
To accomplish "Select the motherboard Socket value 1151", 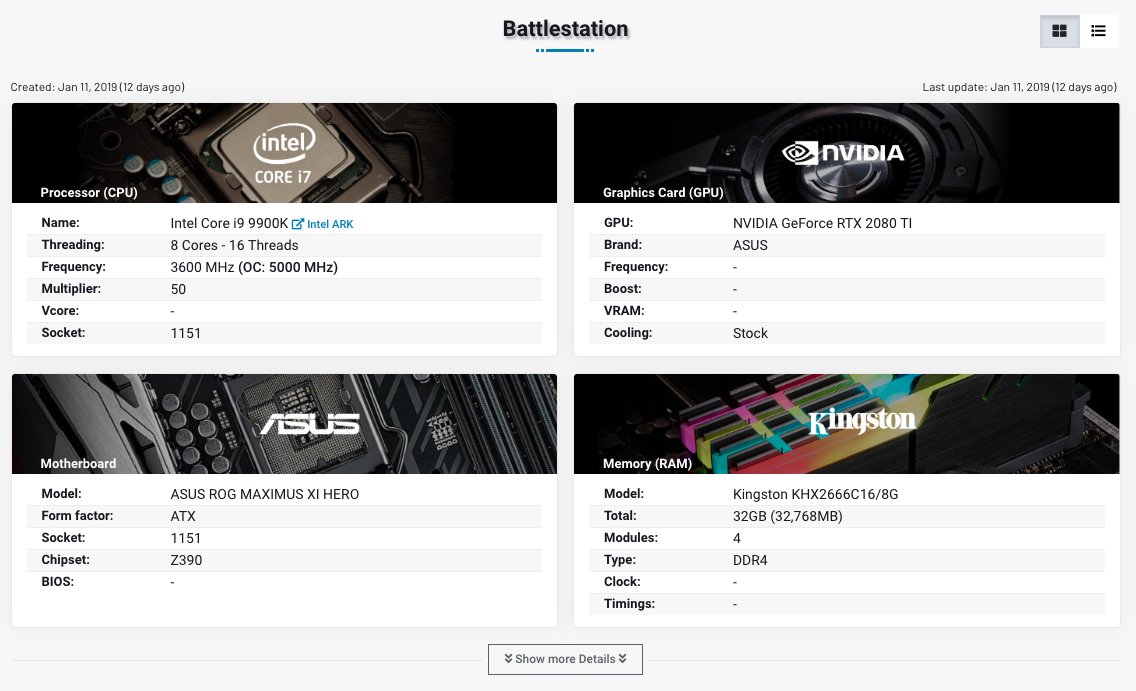I will tap(185, 538).
